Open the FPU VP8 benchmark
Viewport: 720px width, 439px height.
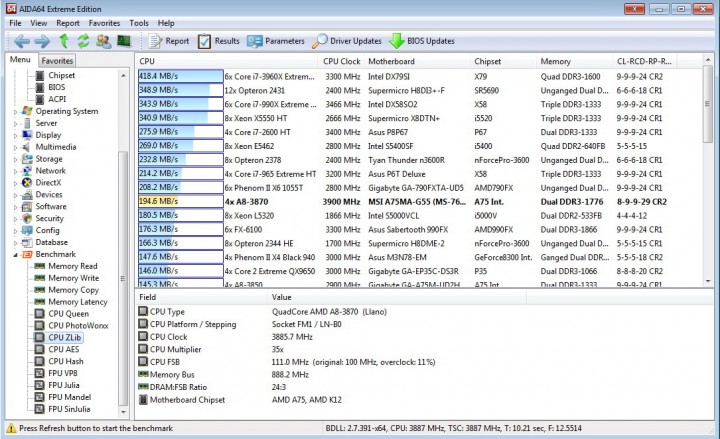(63, 373)
